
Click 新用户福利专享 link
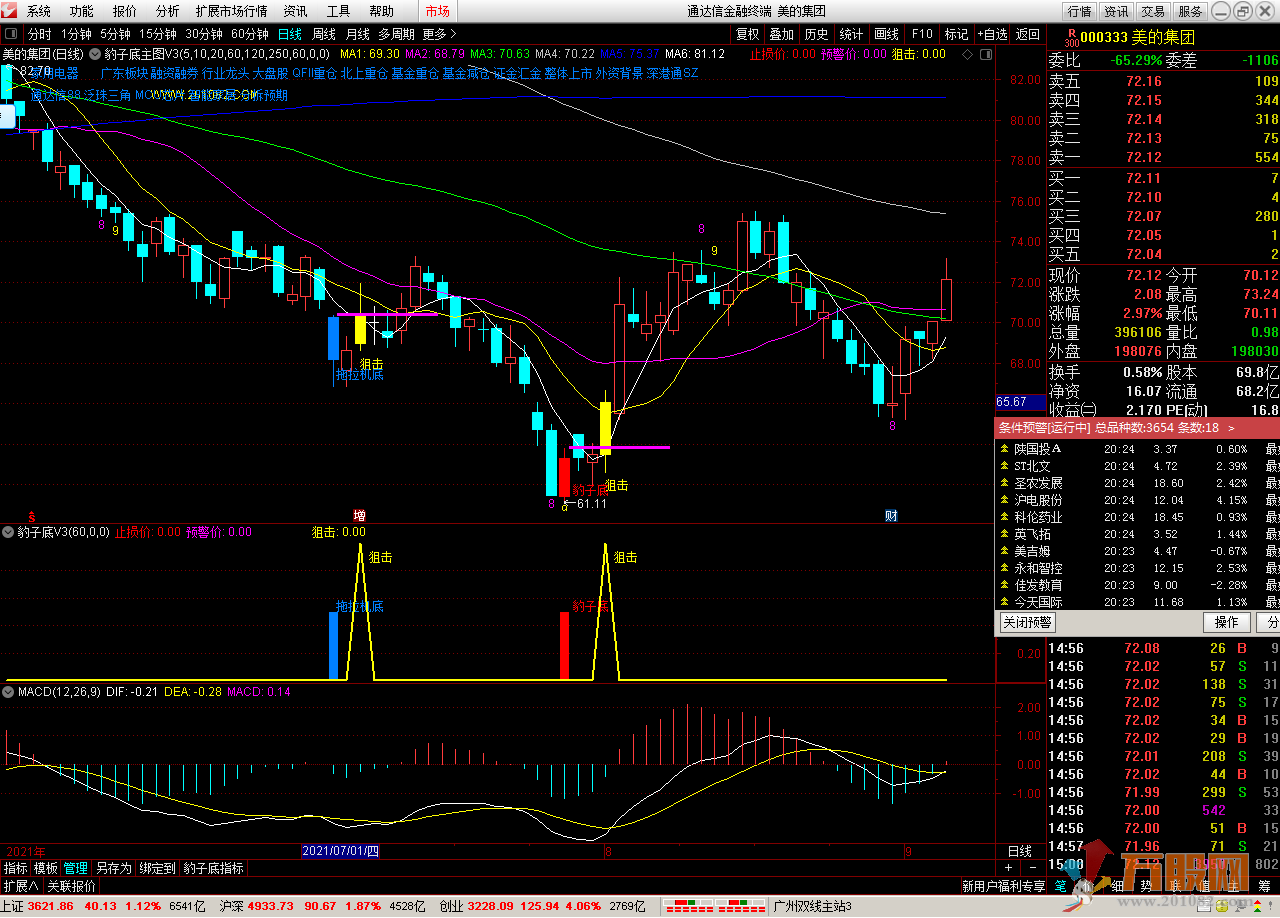pos(1003,886)
